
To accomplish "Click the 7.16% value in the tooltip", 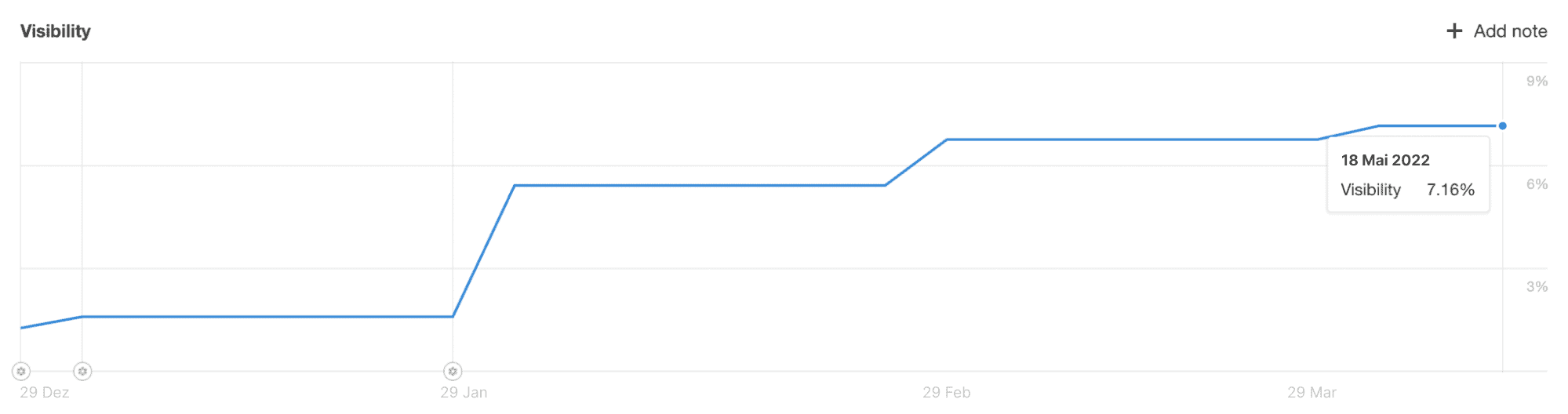I will [x=1450, y=190].
